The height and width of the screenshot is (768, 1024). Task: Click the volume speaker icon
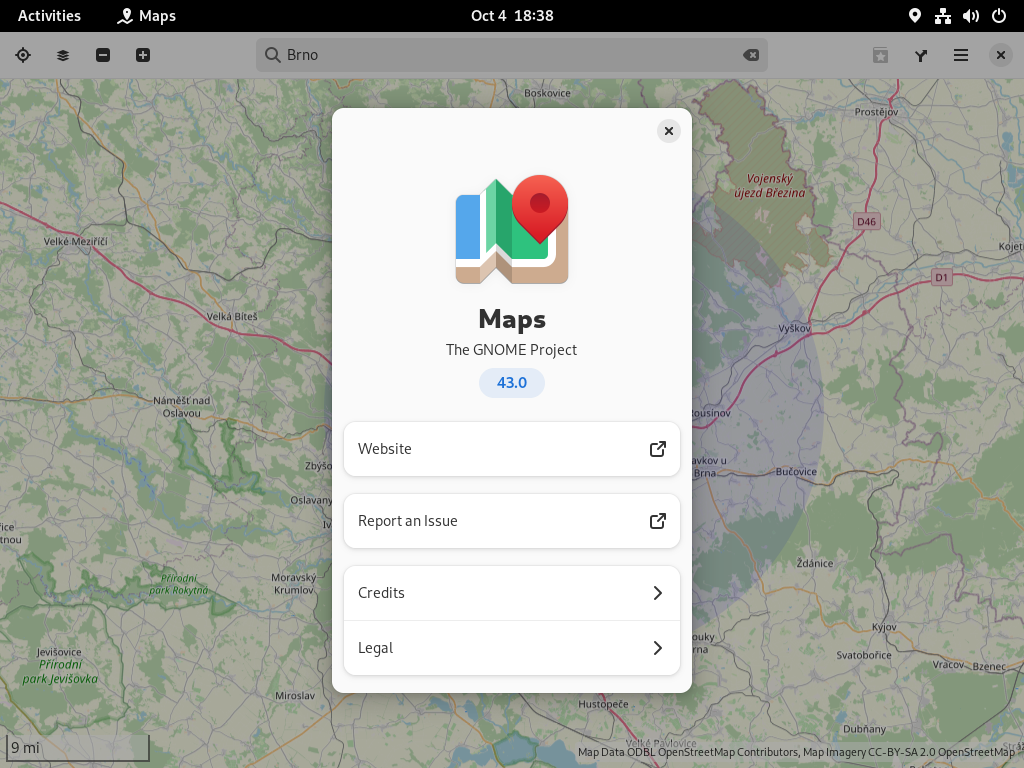point(970,16)
